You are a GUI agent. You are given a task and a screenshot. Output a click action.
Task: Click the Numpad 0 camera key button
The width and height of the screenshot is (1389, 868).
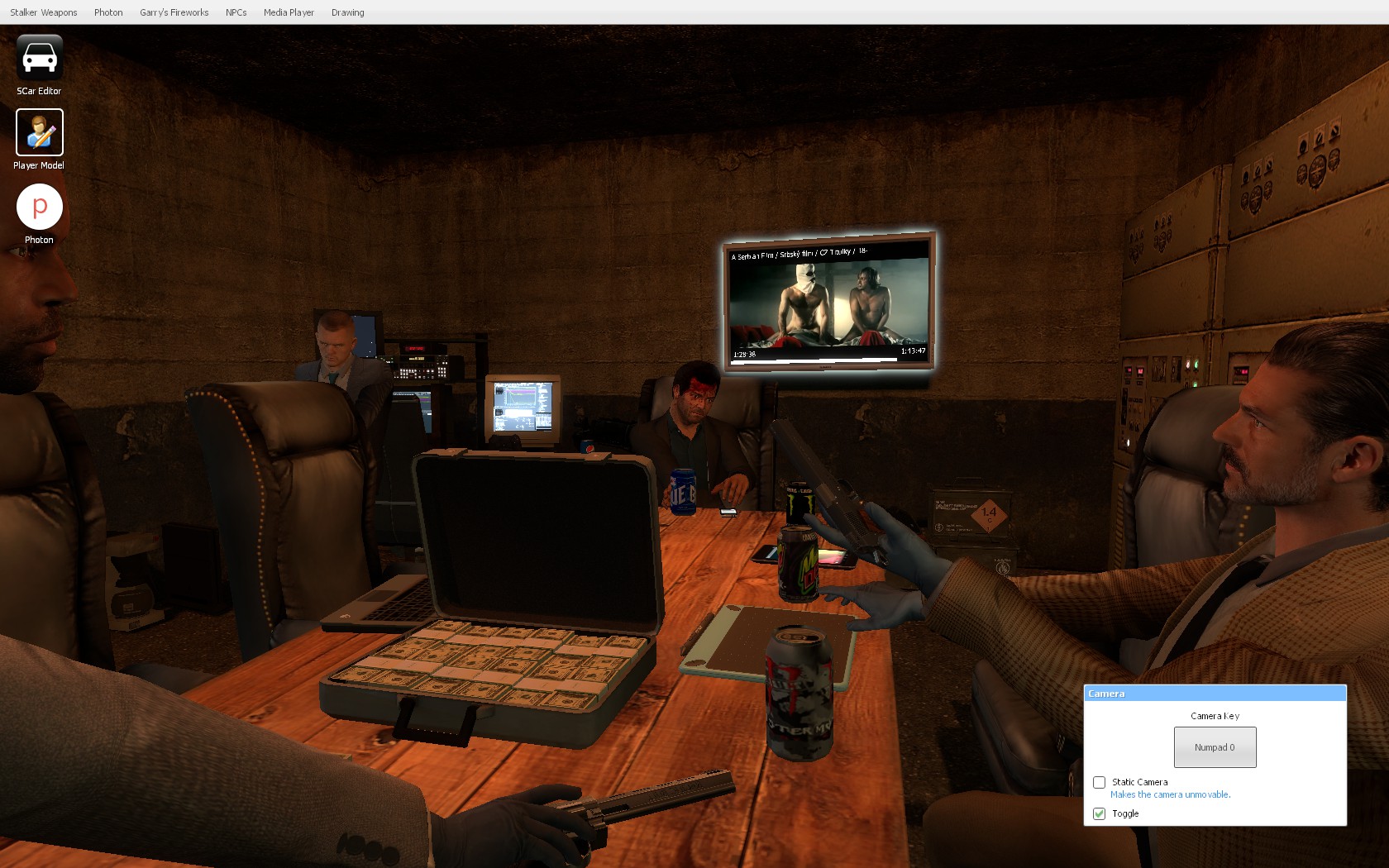[x=1215, y=747]
